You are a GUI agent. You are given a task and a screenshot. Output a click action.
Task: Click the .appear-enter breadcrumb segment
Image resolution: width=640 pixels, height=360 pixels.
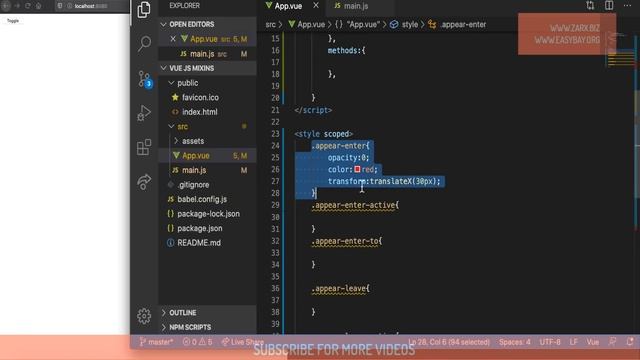[457, 24]
